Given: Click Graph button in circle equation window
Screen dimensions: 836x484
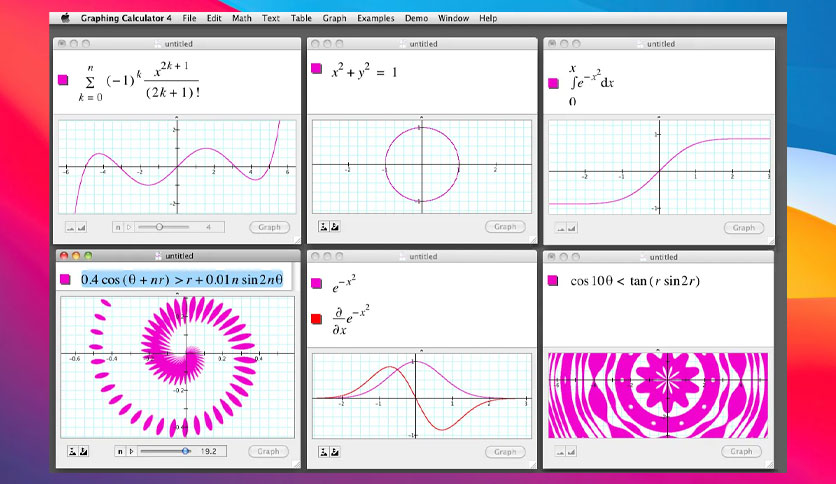Looking at the screenshot, I should (505, 227).
